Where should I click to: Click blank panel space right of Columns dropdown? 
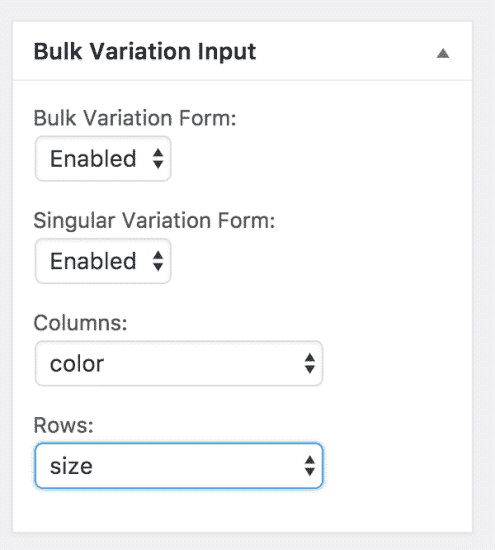pyautogui.click(x=396, y=363)
